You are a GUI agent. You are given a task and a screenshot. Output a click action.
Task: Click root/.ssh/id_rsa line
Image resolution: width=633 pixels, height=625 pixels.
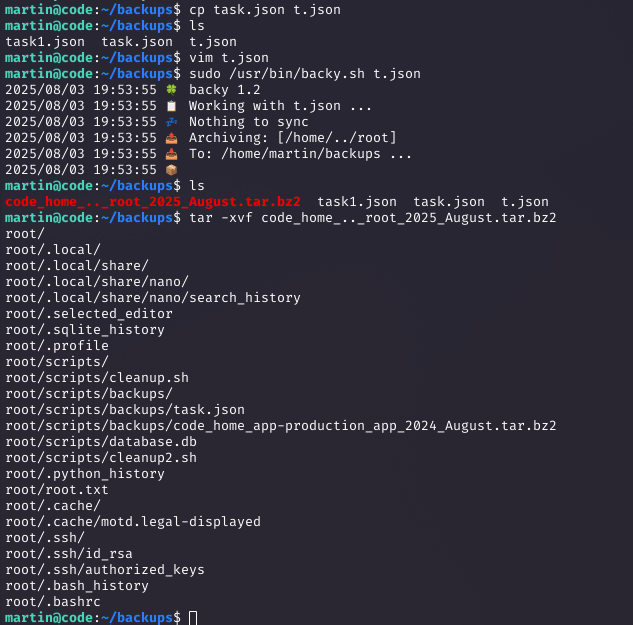click(69, 554)
